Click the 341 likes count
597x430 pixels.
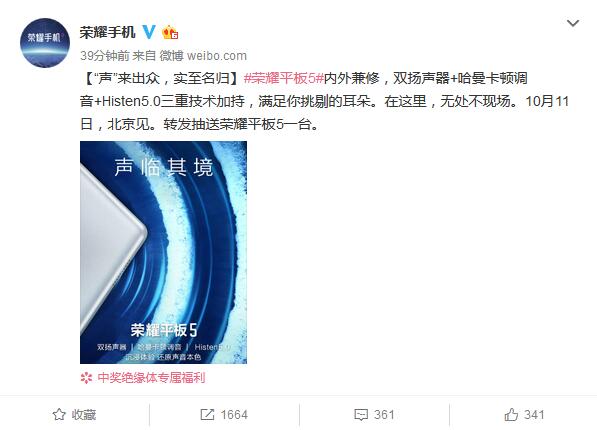(x=534, y=414)
